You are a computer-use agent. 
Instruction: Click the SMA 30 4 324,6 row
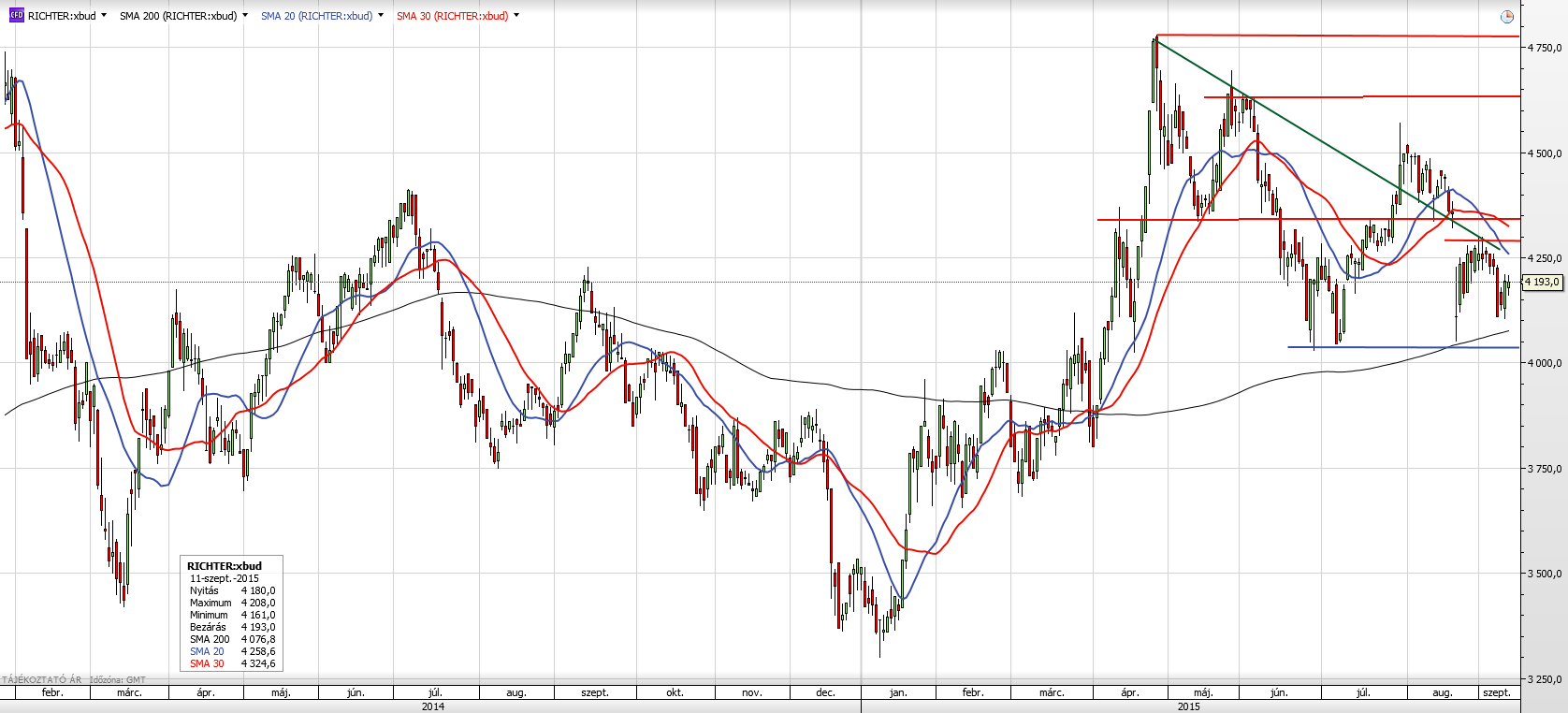pos(232,663)
